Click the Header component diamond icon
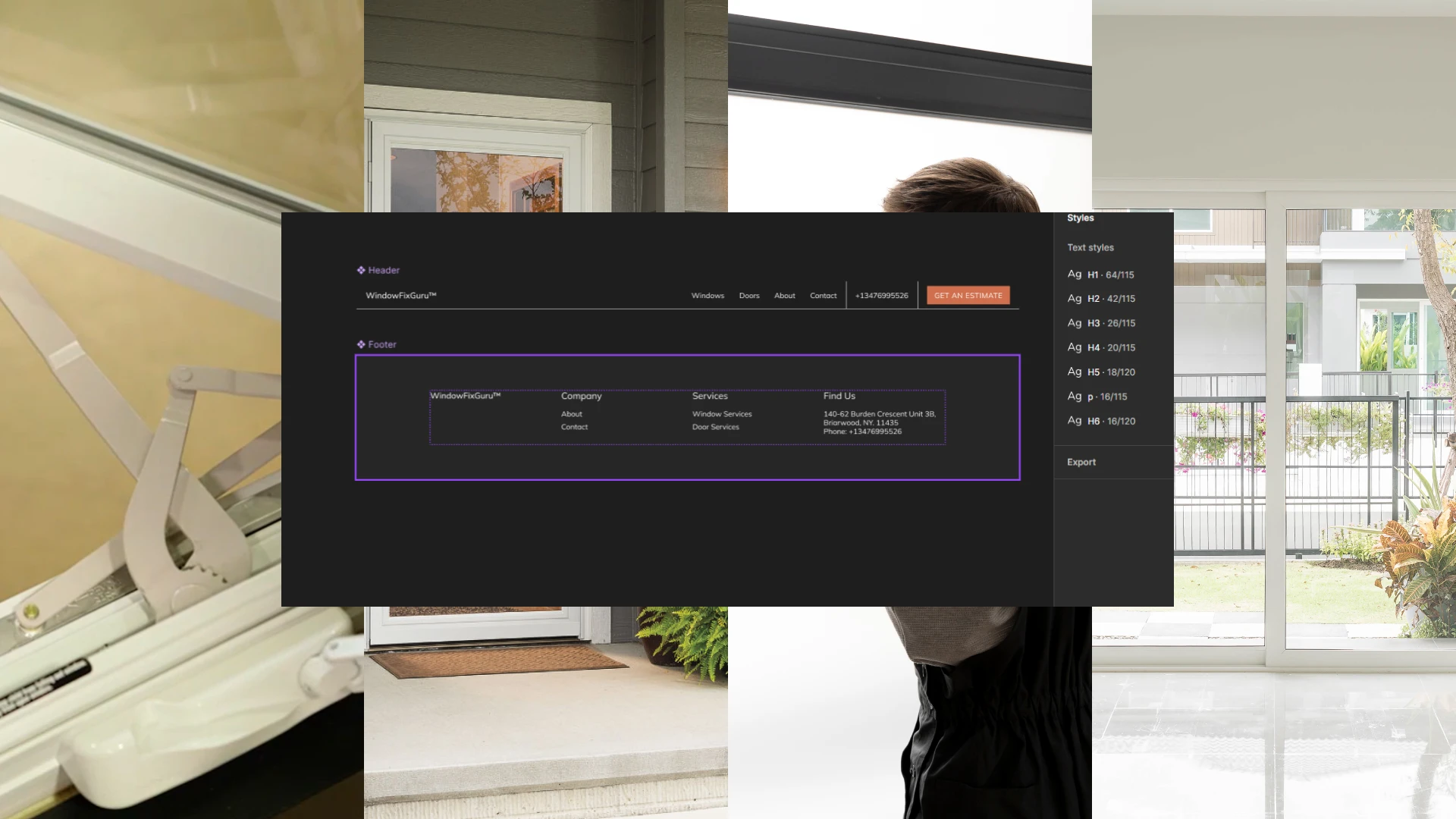Viewport: 1456px width, 819px height. [x=361, y=270]
